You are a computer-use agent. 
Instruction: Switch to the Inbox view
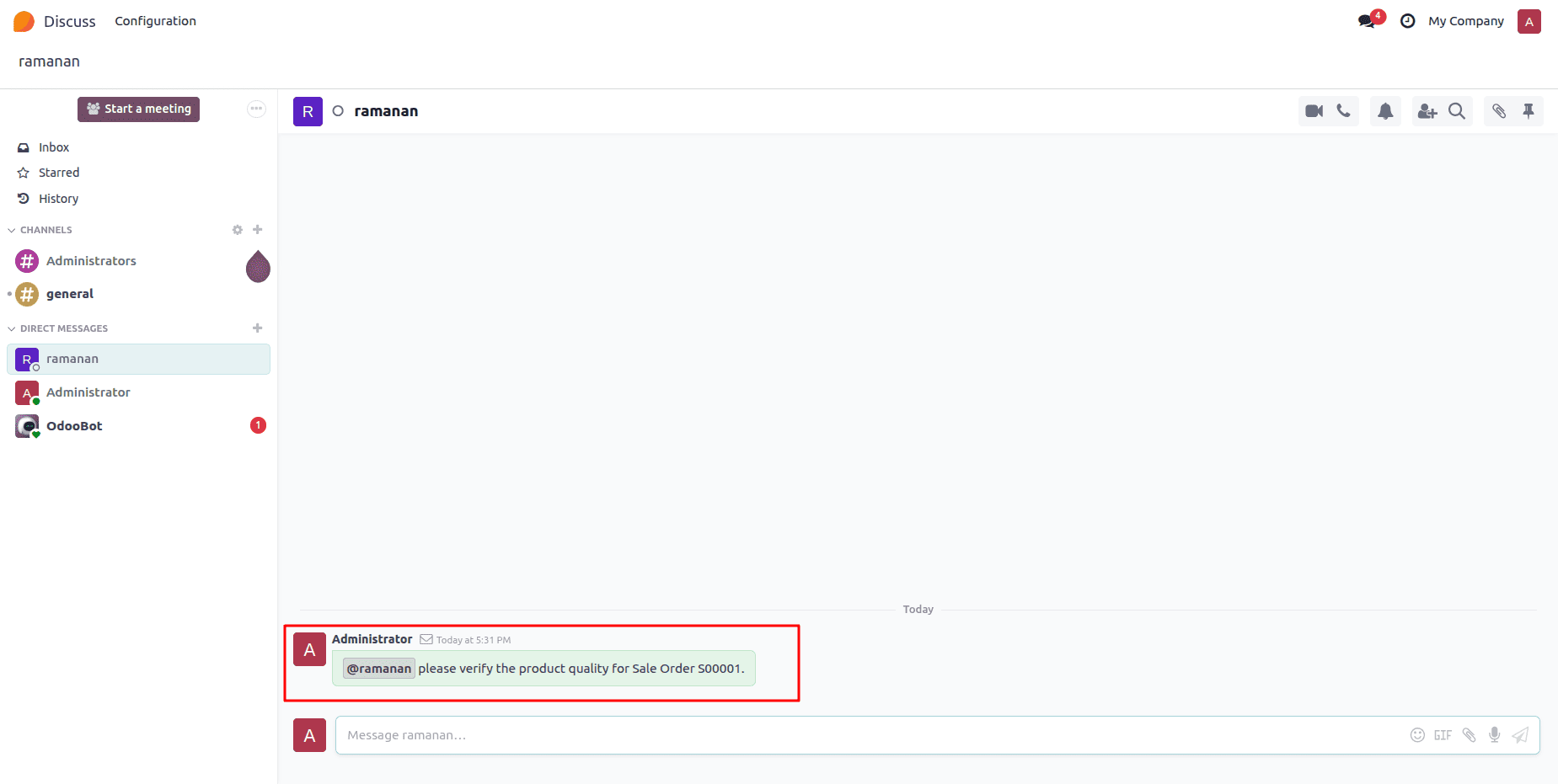(x=52, y=147)
